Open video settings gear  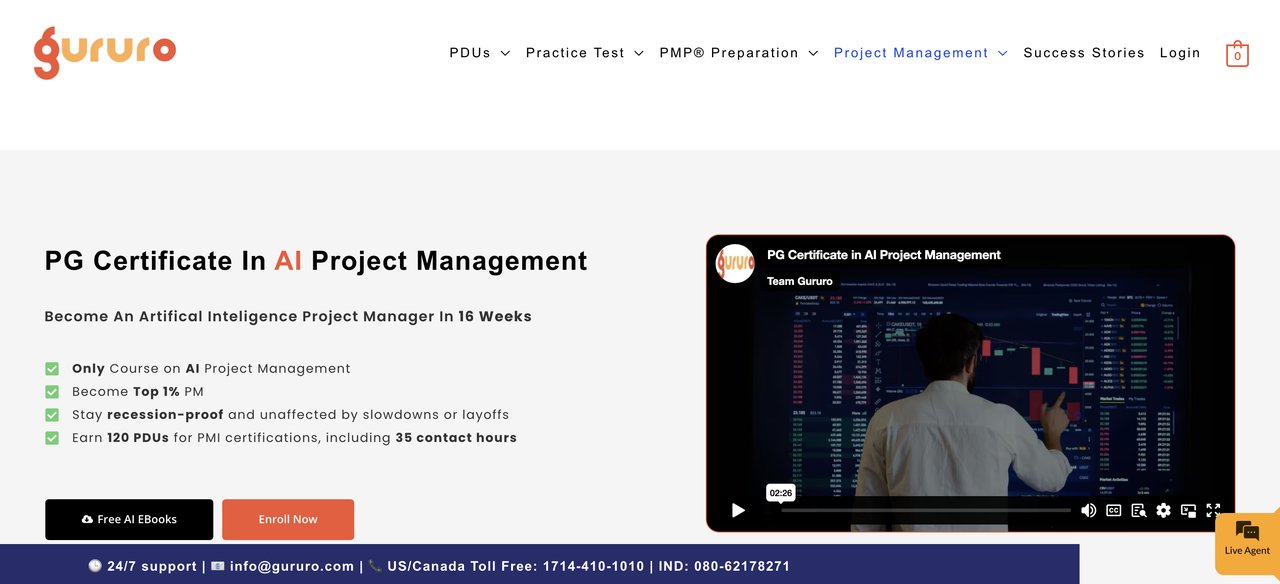pyautogui.click(x=1163, y=511)
